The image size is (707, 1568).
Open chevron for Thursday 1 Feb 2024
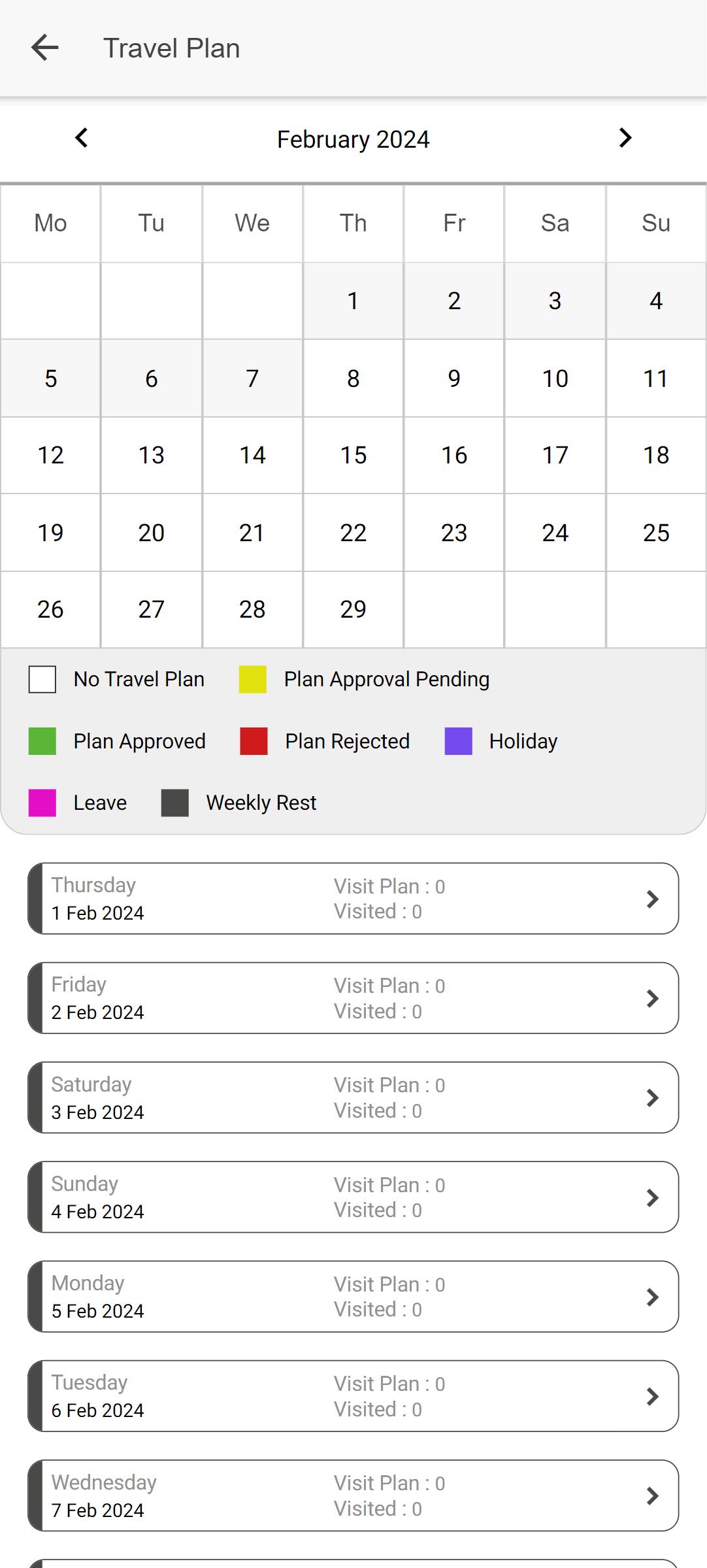pos(652,899)
